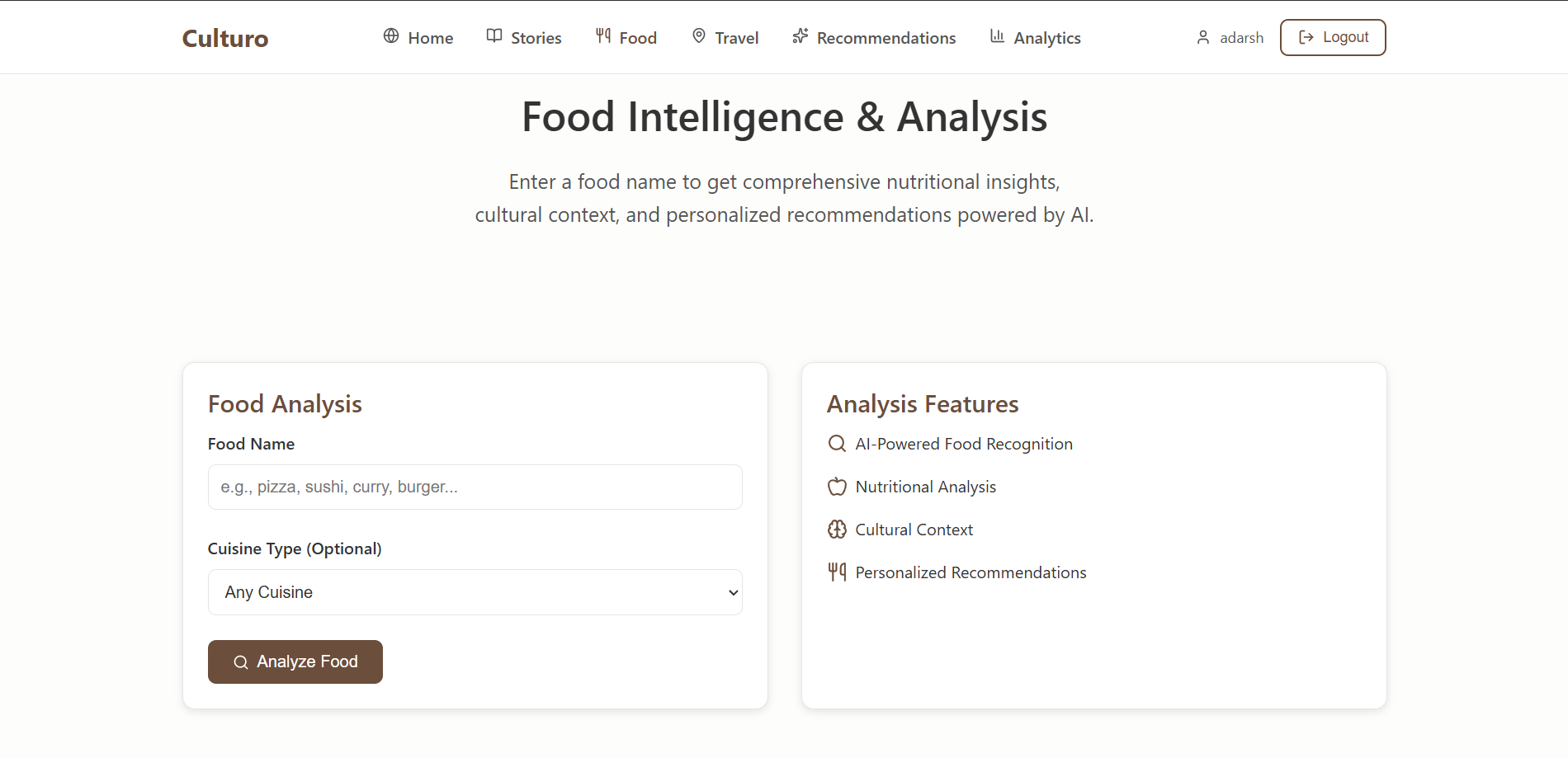
Task: Open the Any Cuisine dropdown
Action: (x=475, y=592)
